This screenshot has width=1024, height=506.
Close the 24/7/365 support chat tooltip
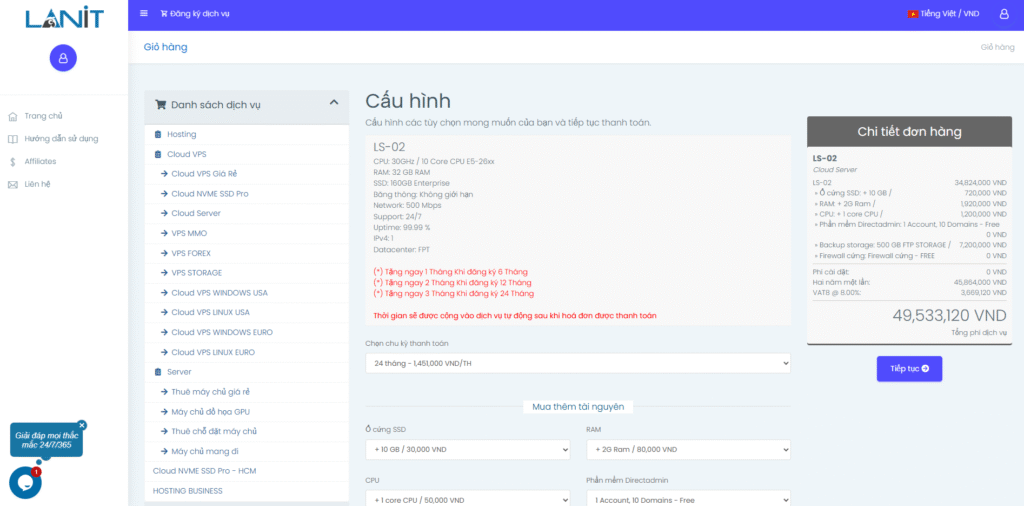pyautogui.click(x=82, y=425)
